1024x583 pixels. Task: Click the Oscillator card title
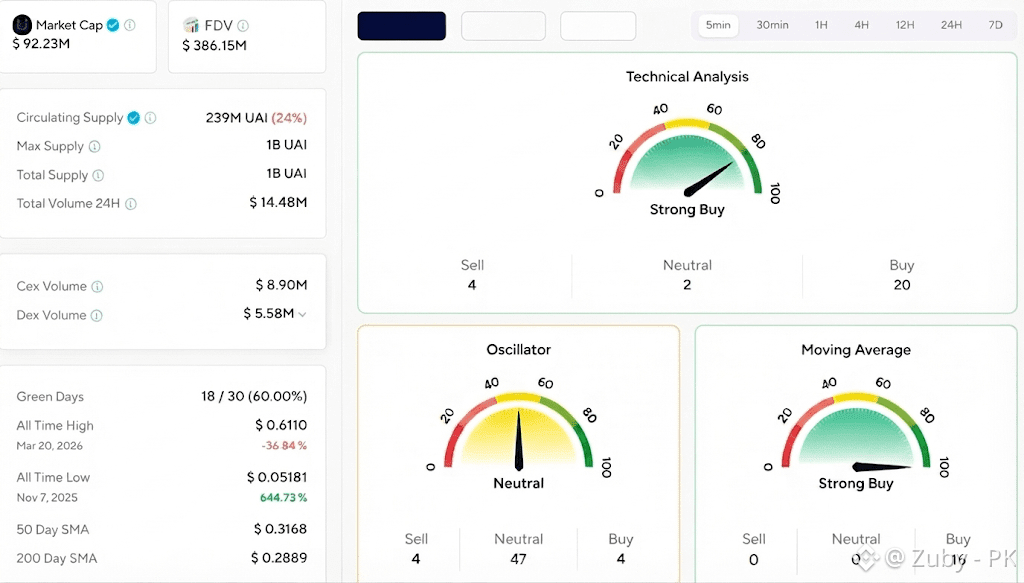(519, 349)
